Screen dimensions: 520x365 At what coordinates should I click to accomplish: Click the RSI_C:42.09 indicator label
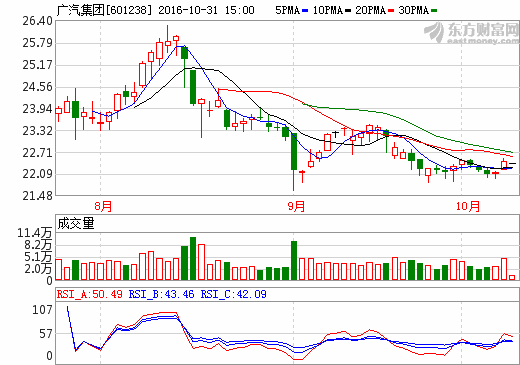click(233, 294)
